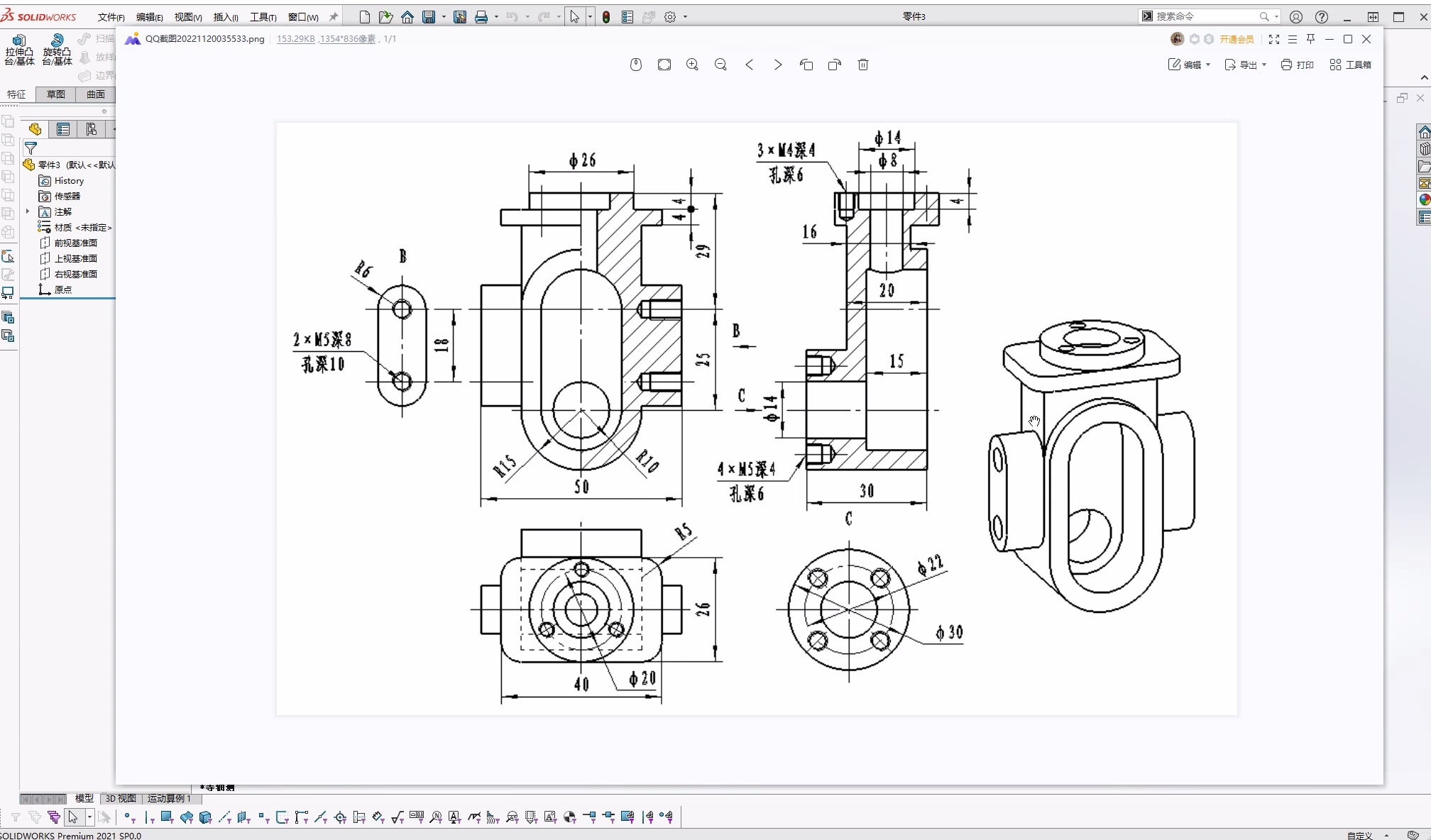
Task: Expand the 注解 annotations tree node
Action: click(28, 211)
